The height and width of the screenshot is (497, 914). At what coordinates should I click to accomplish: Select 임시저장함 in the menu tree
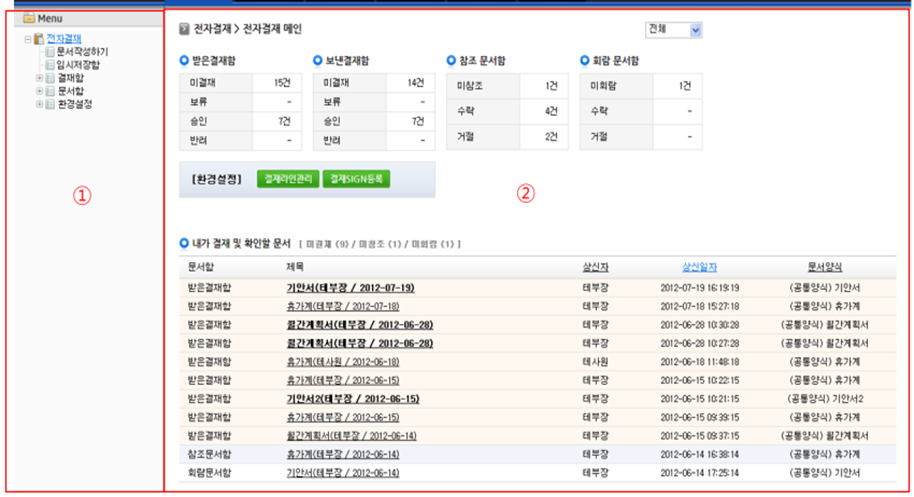point(78,65)
